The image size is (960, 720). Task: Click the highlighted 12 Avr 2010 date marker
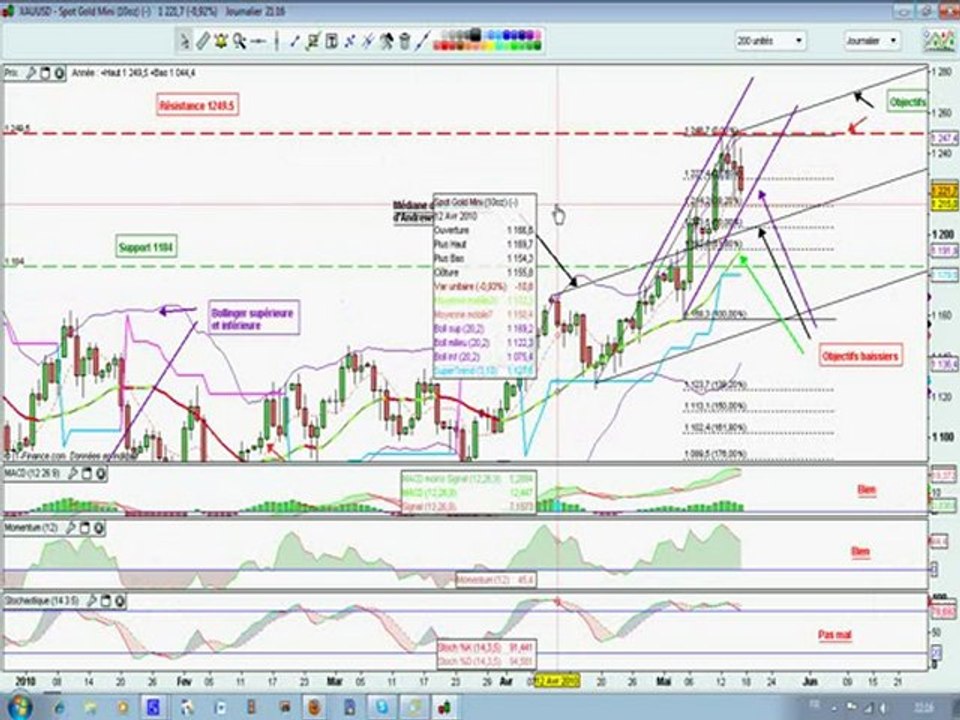[557, 681]
